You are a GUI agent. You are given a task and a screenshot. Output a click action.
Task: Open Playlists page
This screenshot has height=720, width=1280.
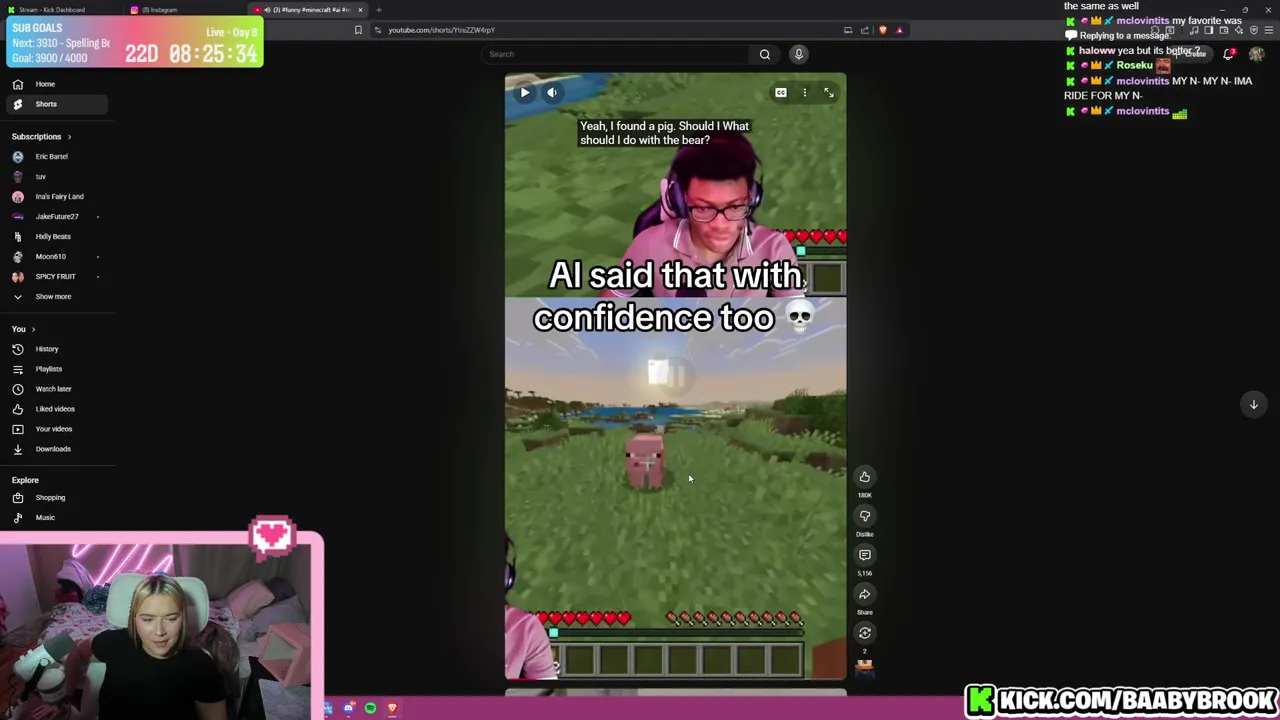[57, 369]
